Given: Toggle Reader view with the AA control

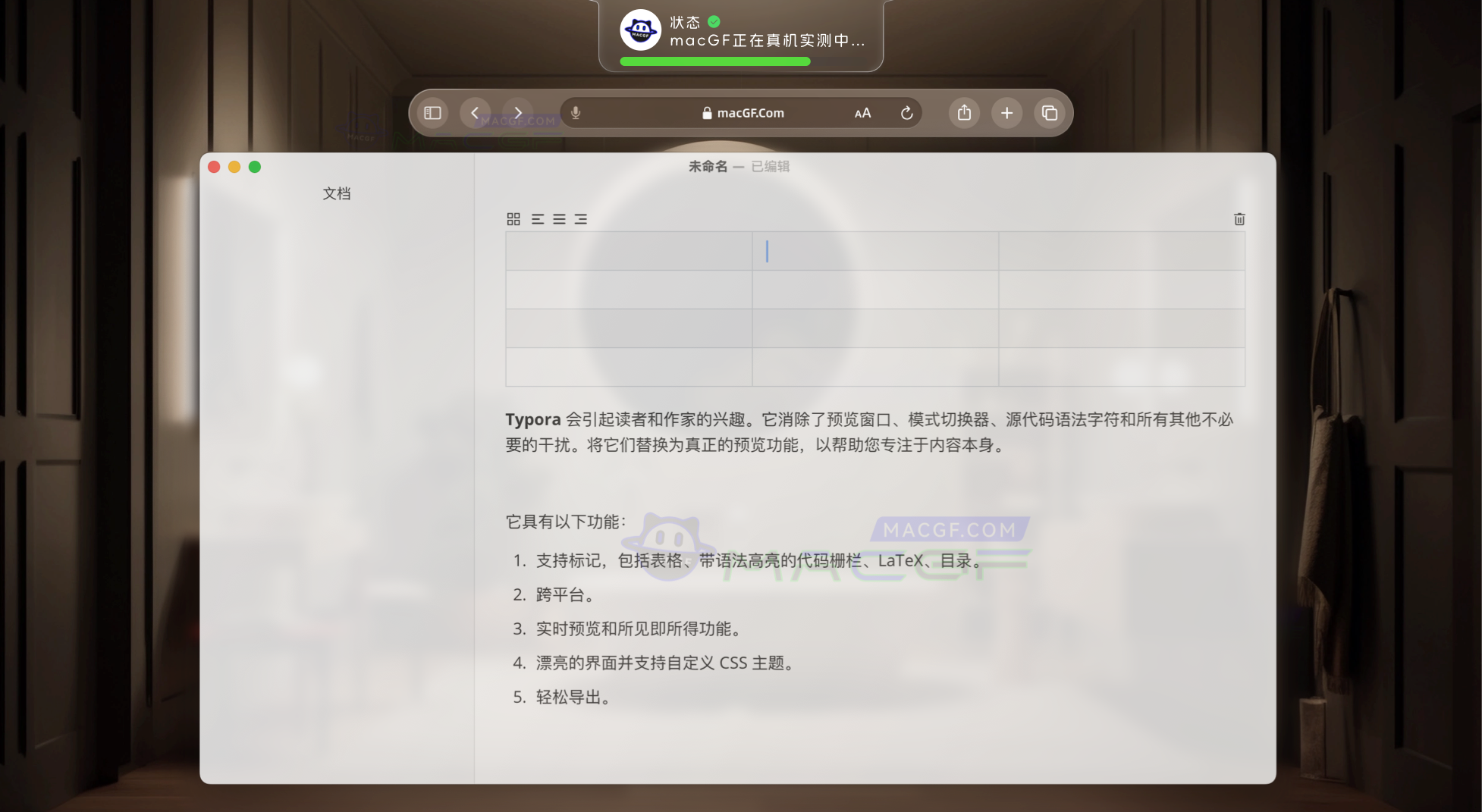Looking at the screenshot, I should coord(862,112).
